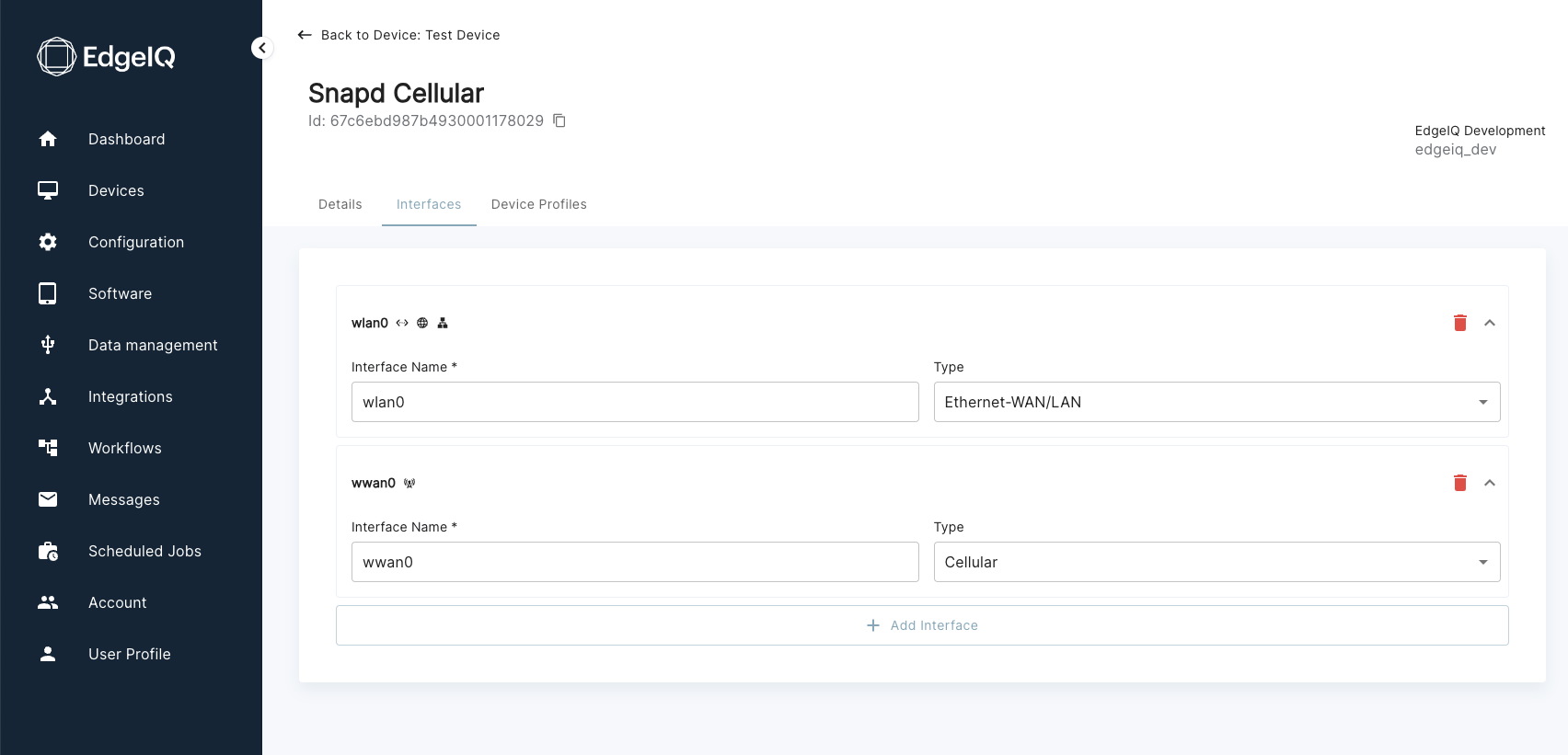Collapse the wwan0 interface section
This screenshot has width=1568, height=755.
pos(1490,483)
